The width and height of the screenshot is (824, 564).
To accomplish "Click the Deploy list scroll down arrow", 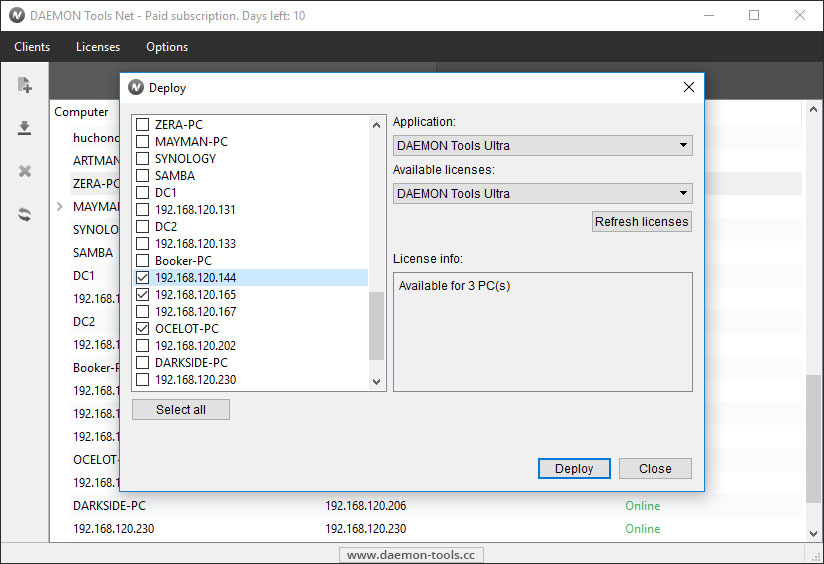I will [x=376, y=382].
